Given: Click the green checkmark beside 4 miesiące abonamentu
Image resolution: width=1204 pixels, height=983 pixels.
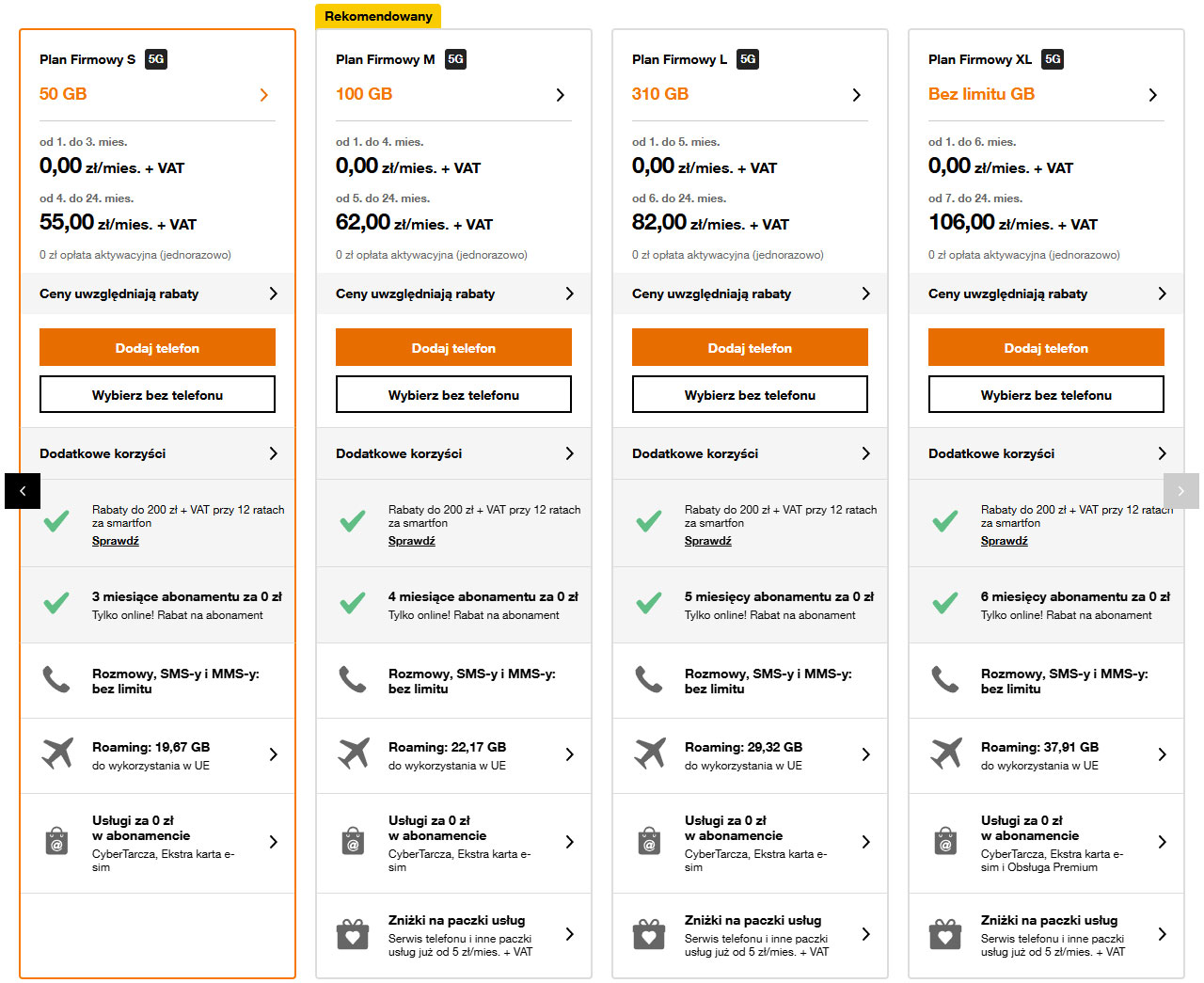Looking at the screenshot, I should tap(353, 603).
